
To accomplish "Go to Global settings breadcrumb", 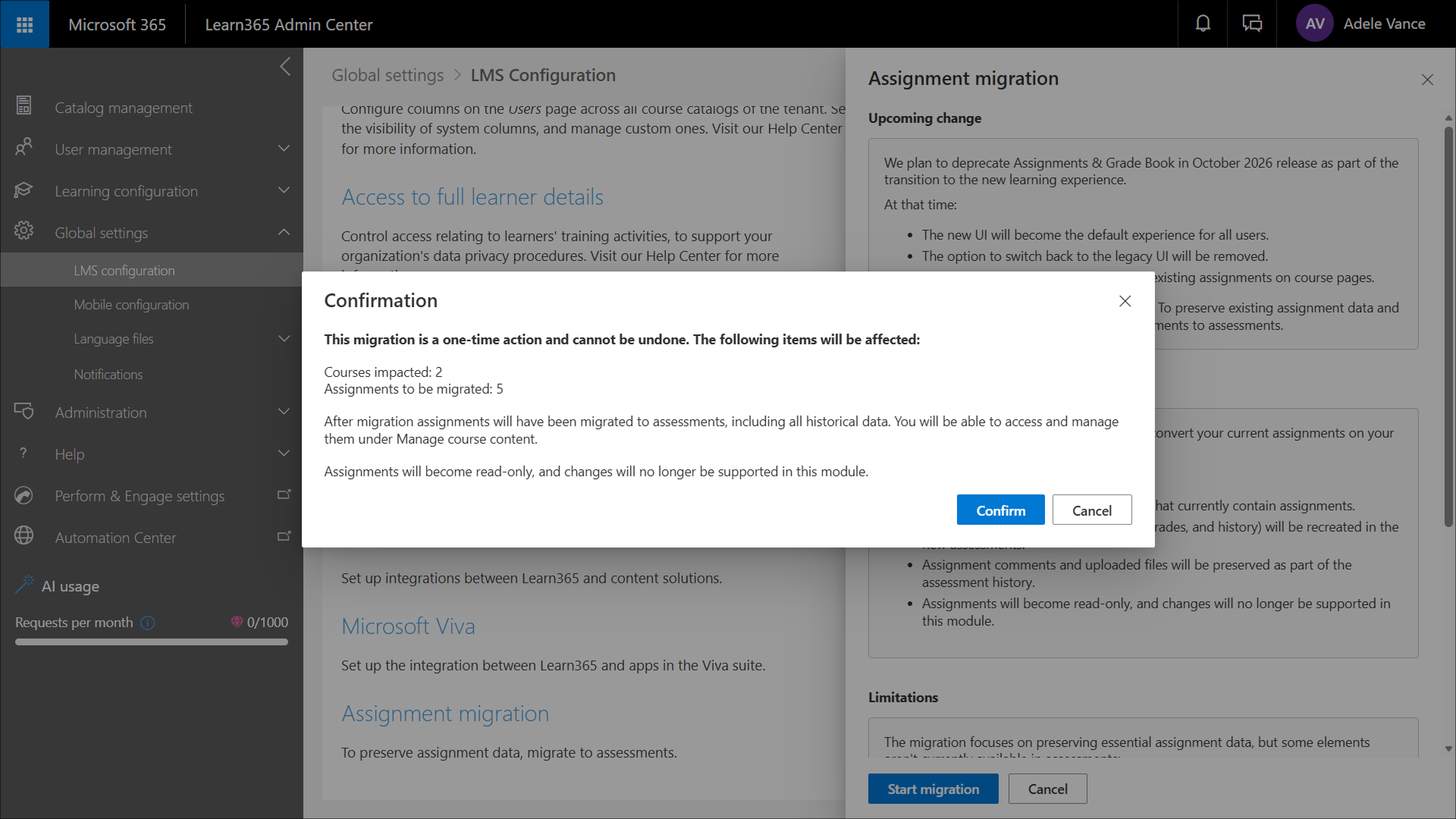I will pyautogui.click(x=388, y=75).
